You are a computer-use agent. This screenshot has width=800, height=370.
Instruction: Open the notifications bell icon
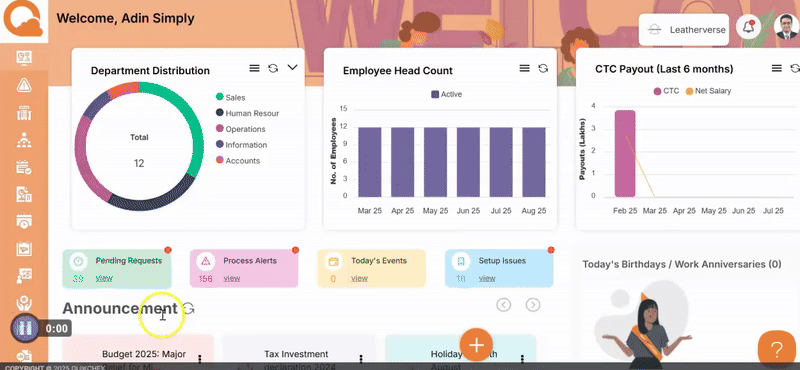tap(748, 28)
